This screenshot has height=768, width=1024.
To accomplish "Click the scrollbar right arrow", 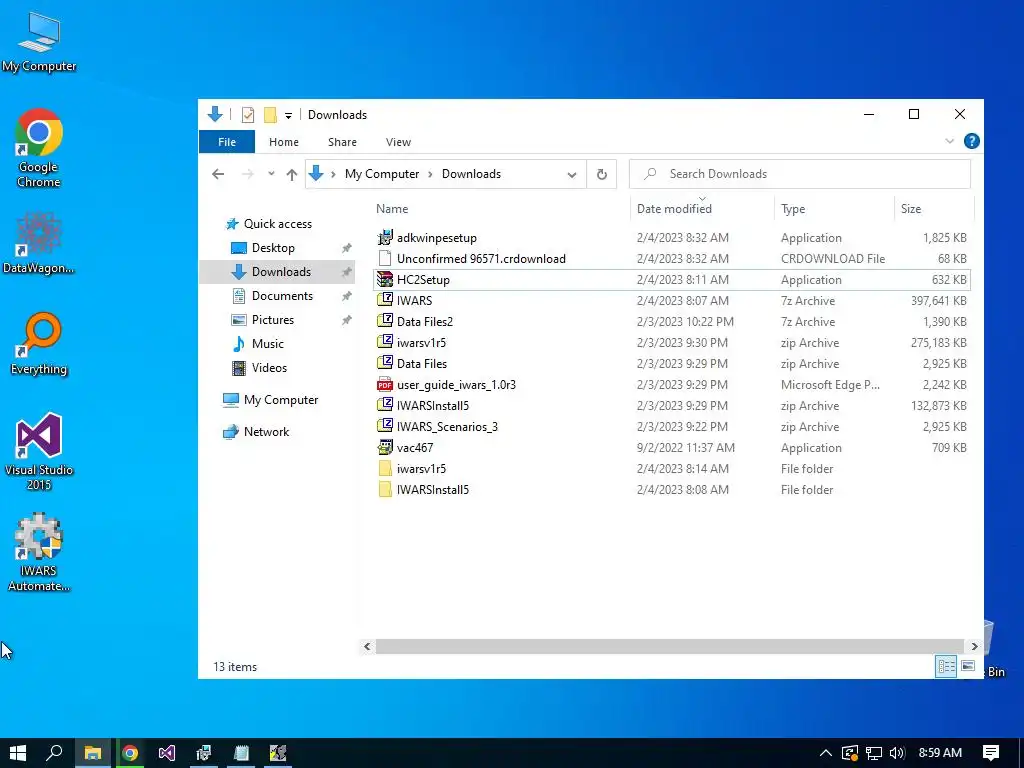I will (x=974, y=646).
